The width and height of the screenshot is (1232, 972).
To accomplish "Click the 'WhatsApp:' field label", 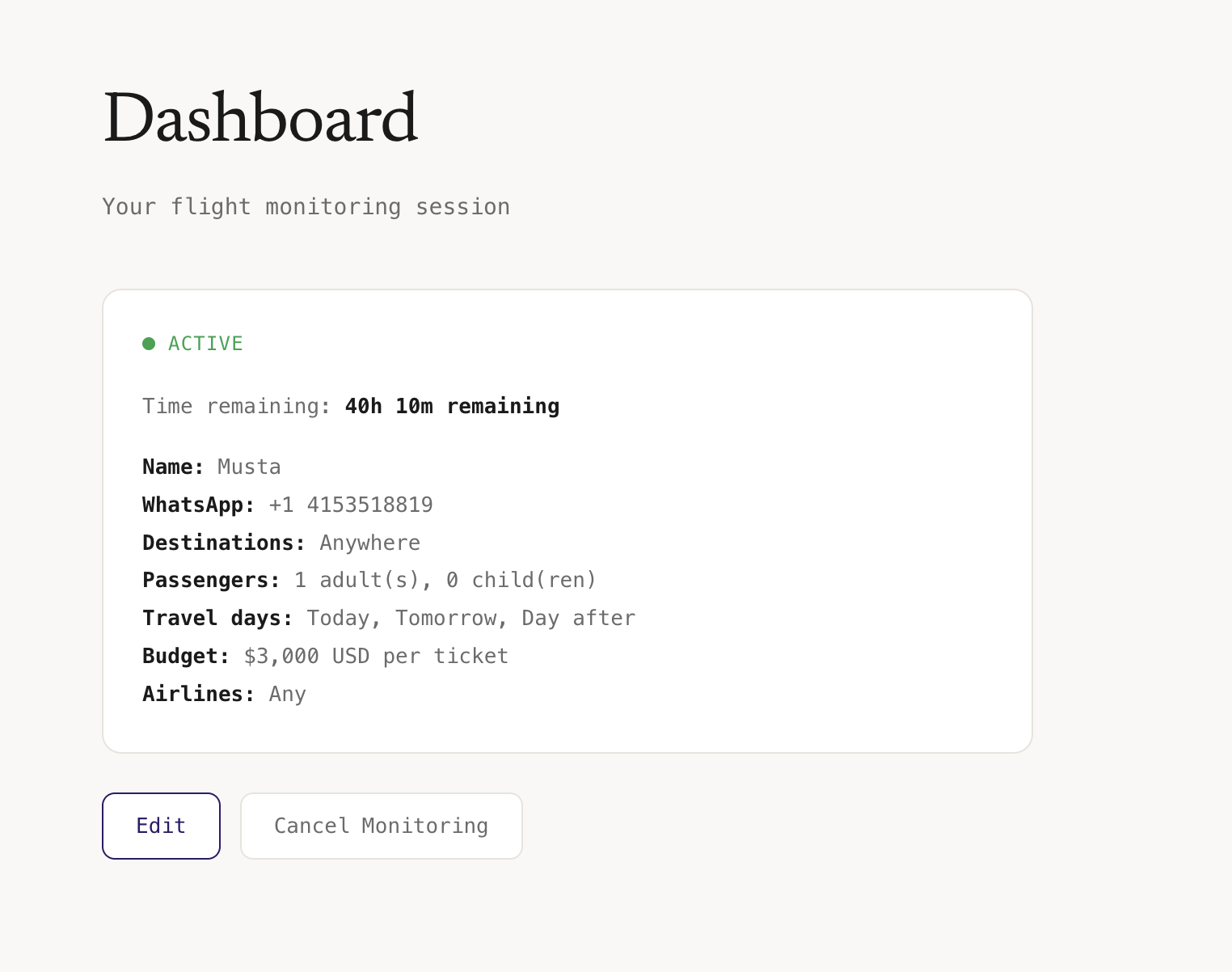I will click(x=198, y=505).
